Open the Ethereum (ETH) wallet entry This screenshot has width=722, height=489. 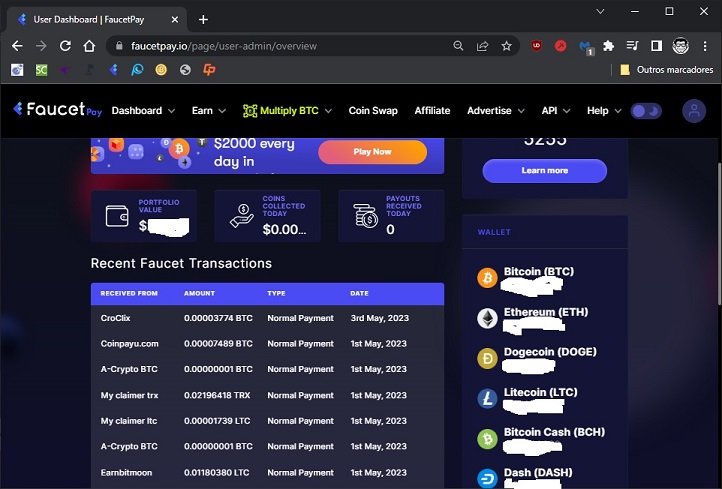point(546,312)
